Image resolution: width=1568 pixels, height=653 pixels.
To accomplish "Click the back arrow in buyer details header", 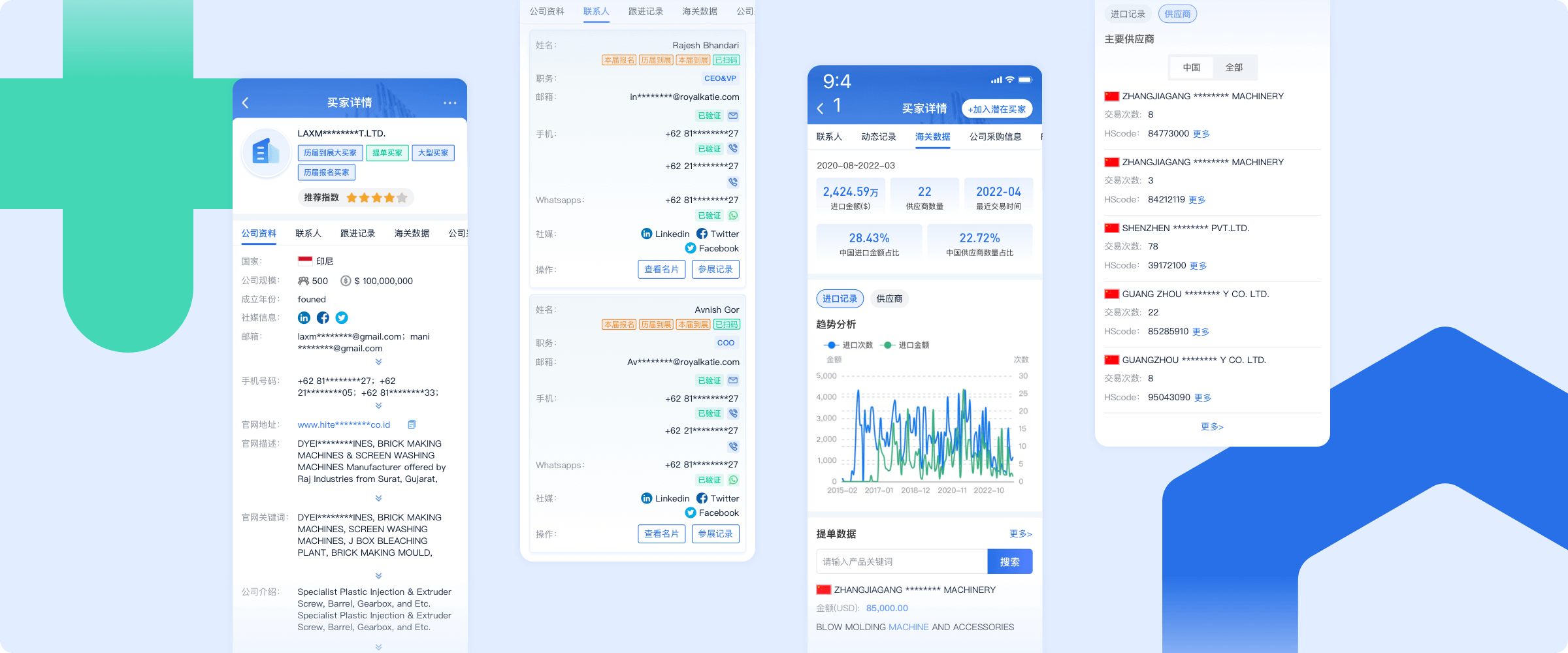I will pyautogui.click(x=246, y=103).
